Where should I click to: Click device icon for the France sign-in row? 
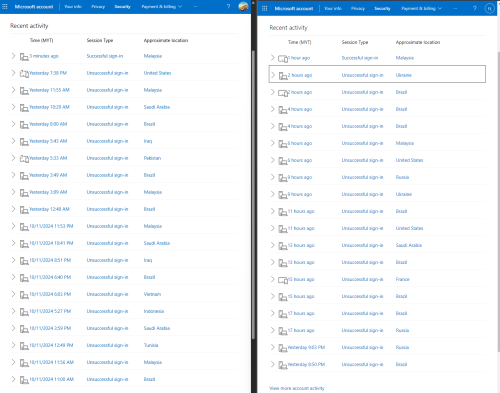(x=283, y=280)
